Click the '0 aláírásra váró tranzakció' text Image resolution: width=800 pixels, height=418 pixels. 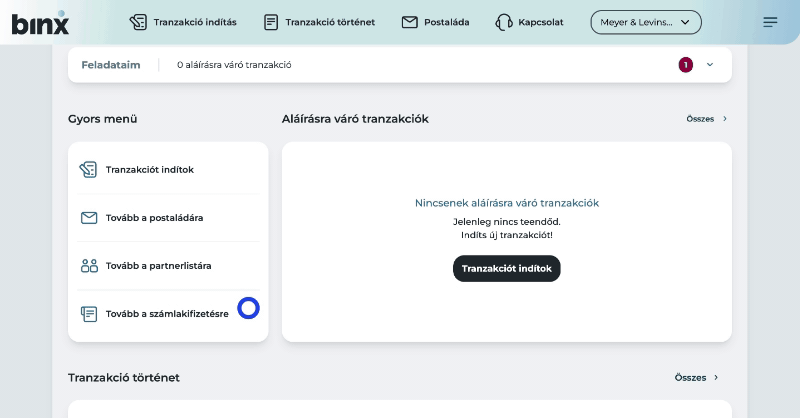click(x=234, y=65)
